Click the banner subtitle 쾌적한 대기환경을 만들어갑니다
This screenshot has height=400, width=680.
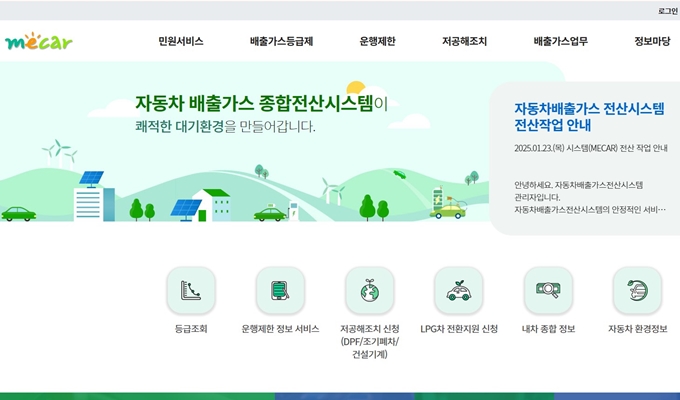tap(225, 127)
